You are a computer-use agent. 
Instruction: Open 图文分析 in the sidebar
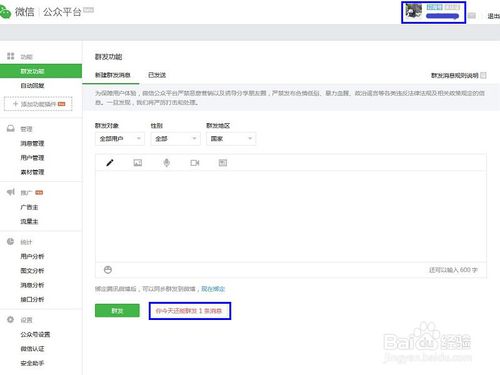click(32, 271)
